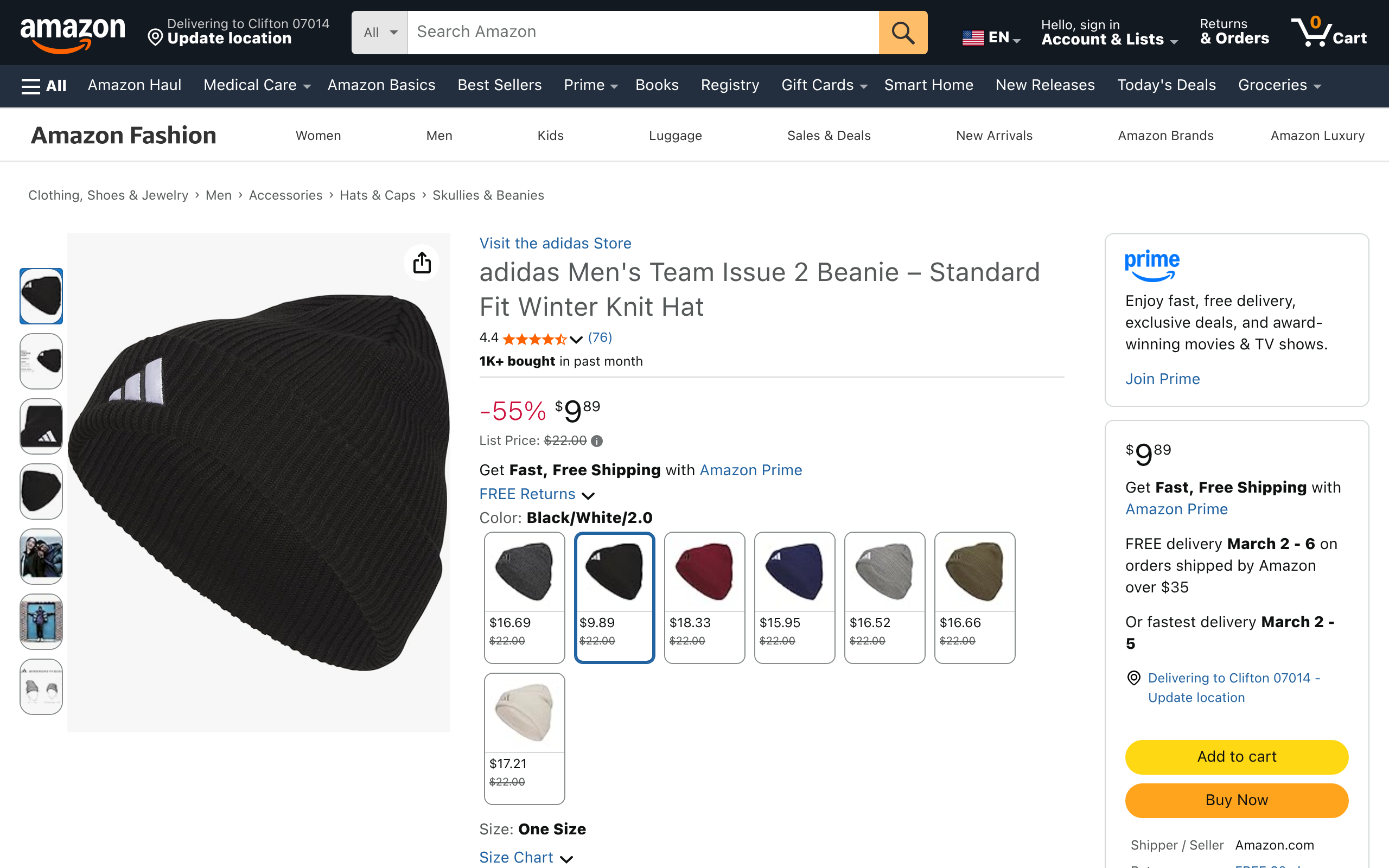
Task: Open Today's Deals in navigation bar
Action: 1165,86
